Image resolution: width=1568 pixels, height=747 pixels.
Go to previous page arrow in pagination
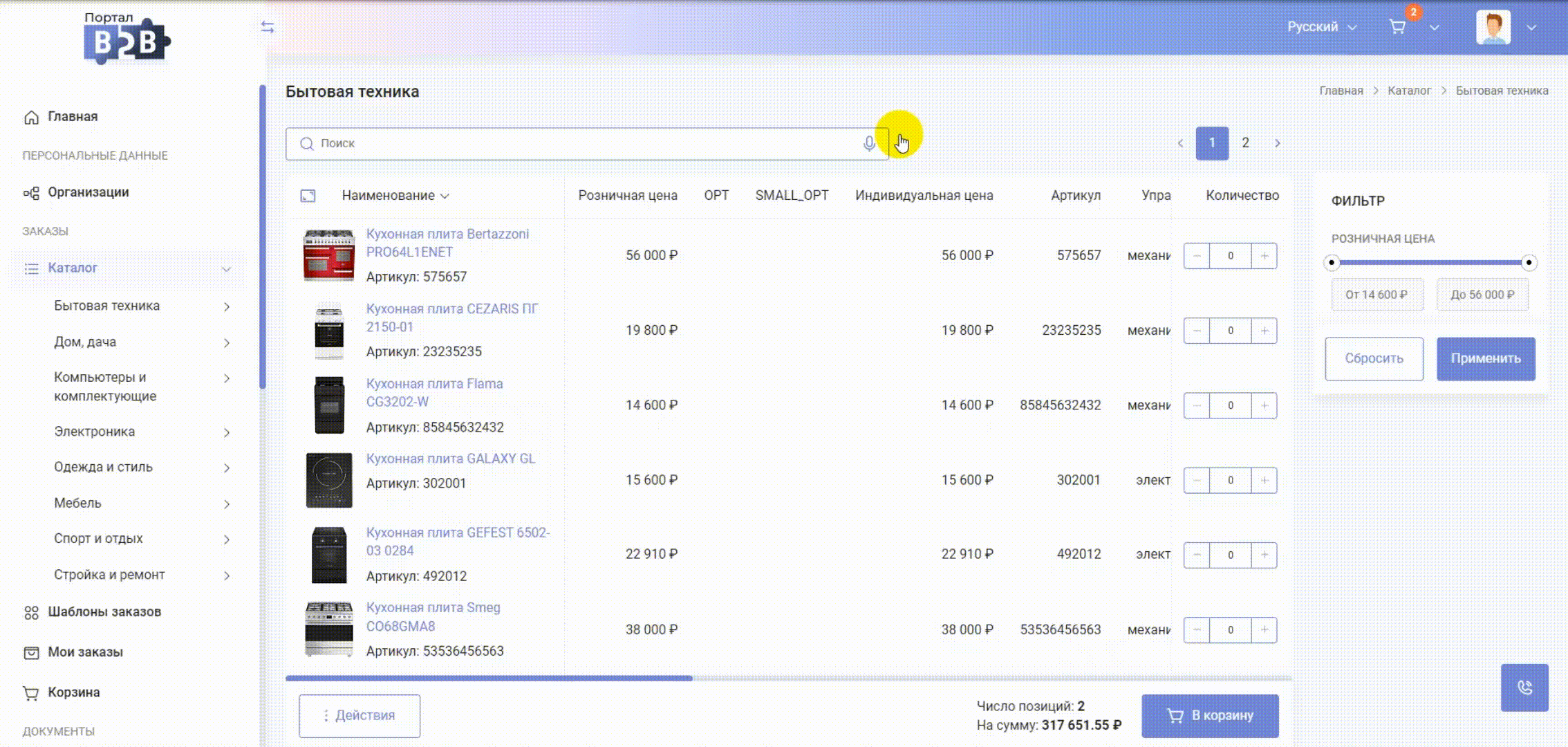pyautogui.click(x=1180, y=143)
